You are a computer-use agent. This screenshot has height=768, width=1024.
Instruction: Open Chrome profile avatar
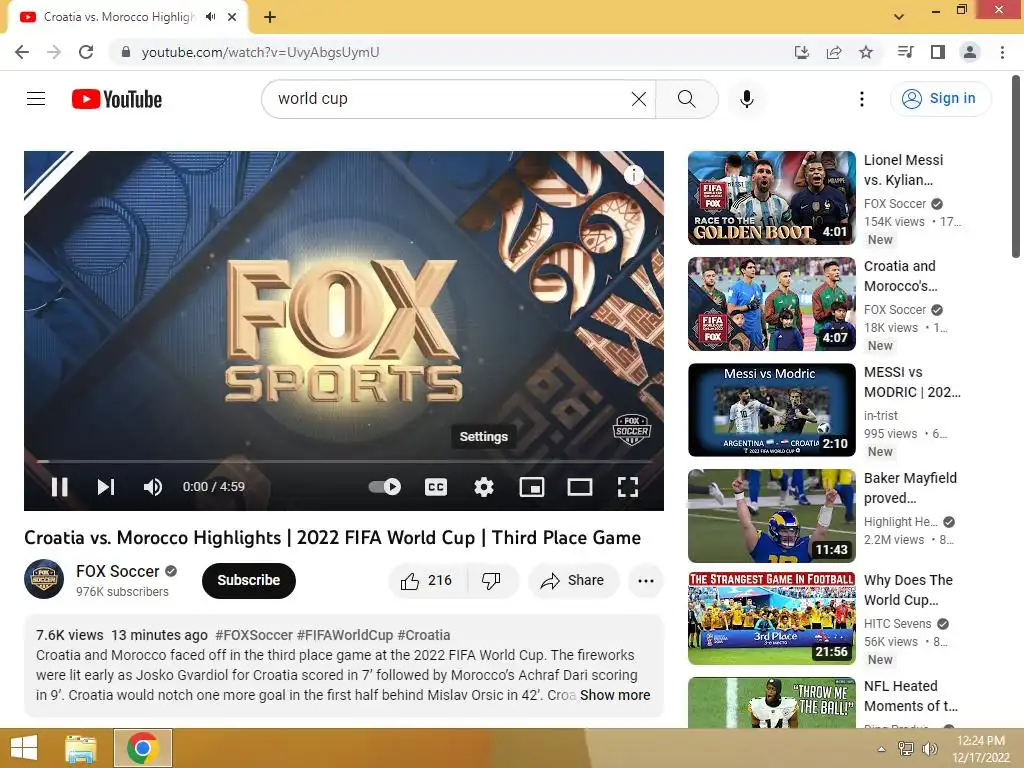970,52
